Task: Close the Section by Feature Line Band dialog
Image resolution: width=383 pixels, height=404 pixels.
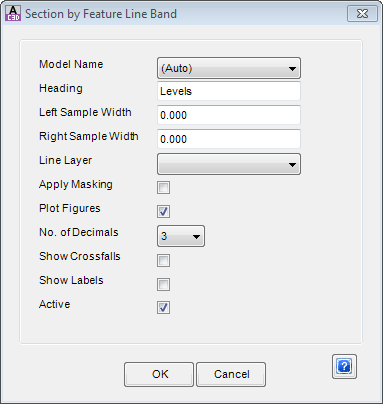Action: [x=362, y=14]
